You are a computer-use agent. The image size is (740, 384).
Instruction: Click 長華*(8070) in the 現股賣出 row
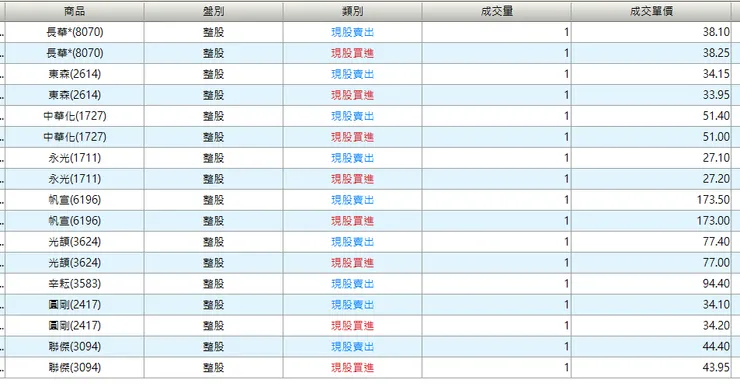[75, 32]
